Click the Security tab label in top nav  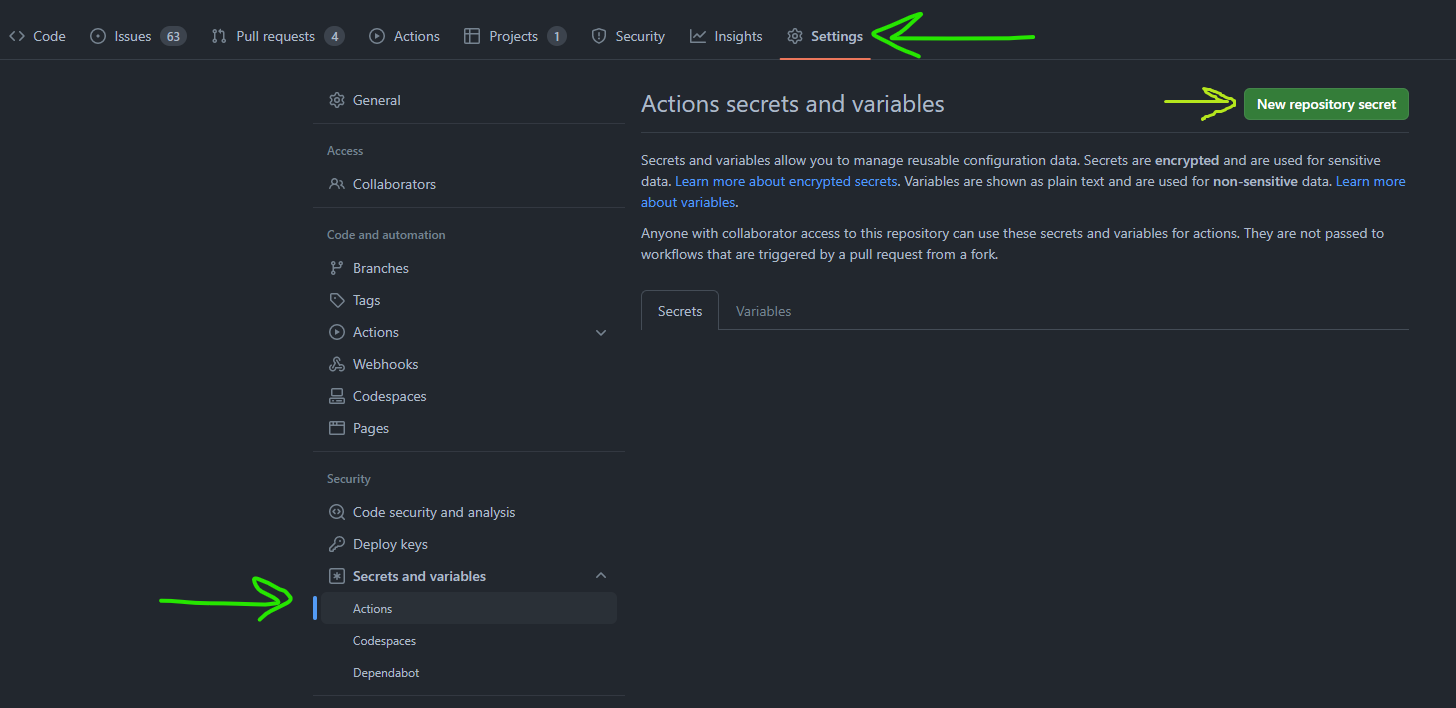pyautogui.click(x=640, y=36)
